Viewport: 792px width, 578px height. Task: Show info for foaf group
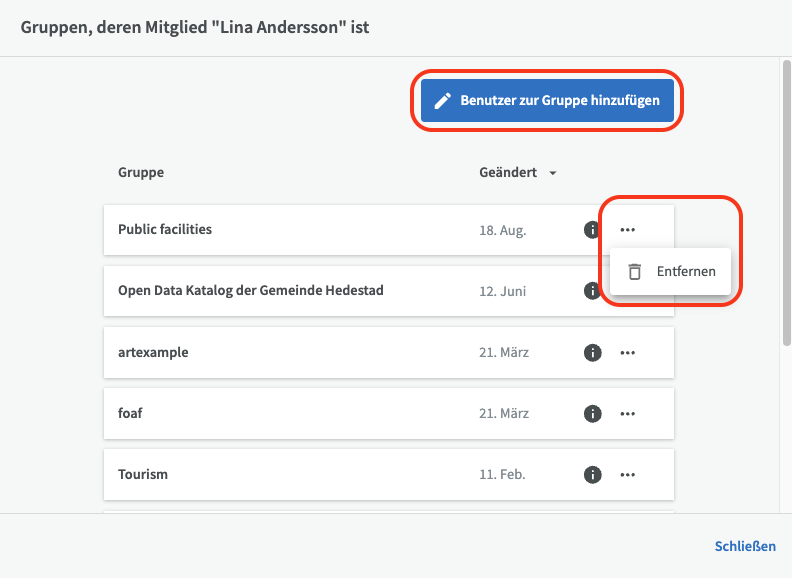tap(592, 413)
